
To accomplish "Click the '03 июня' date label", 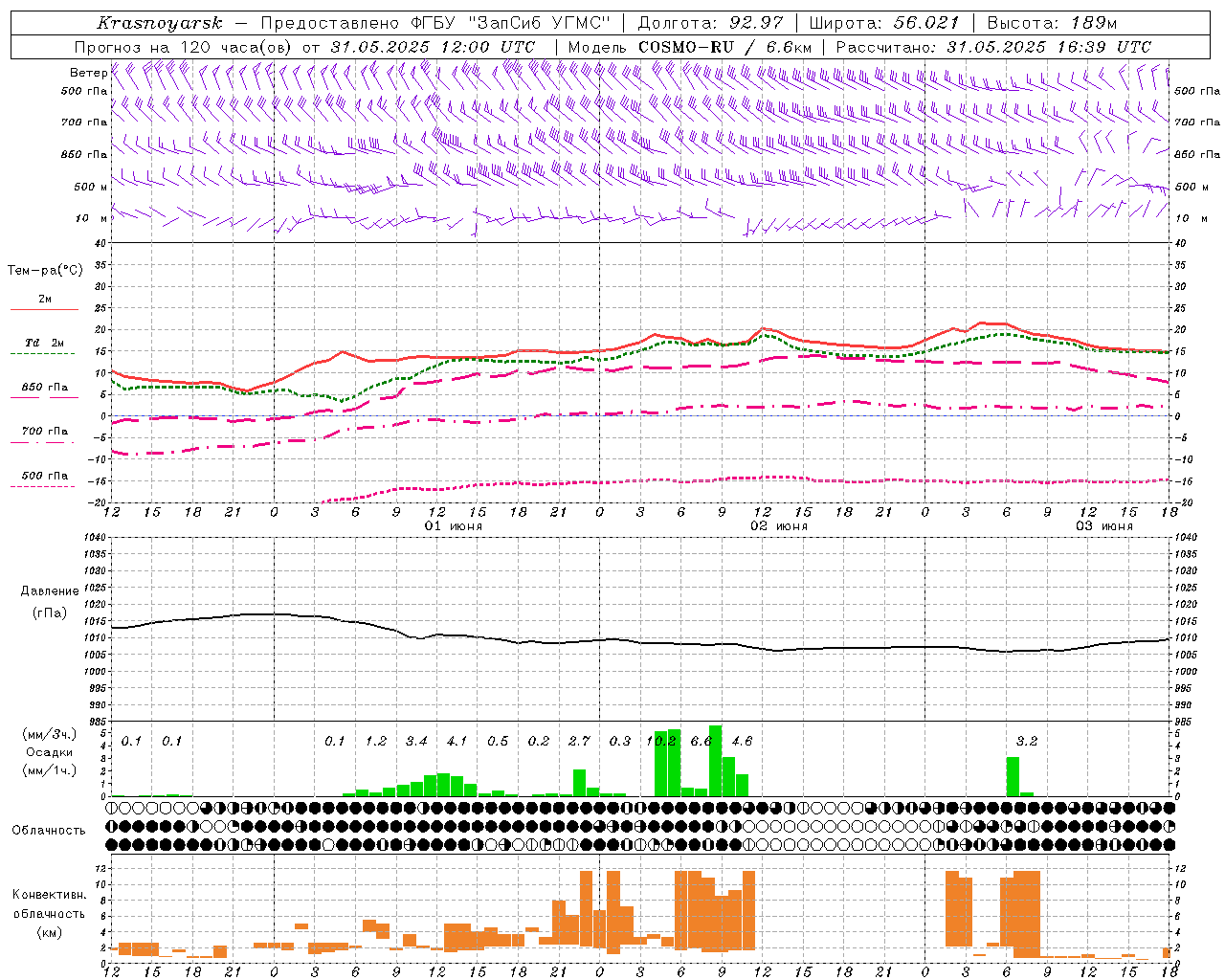I will point(1104,526).
